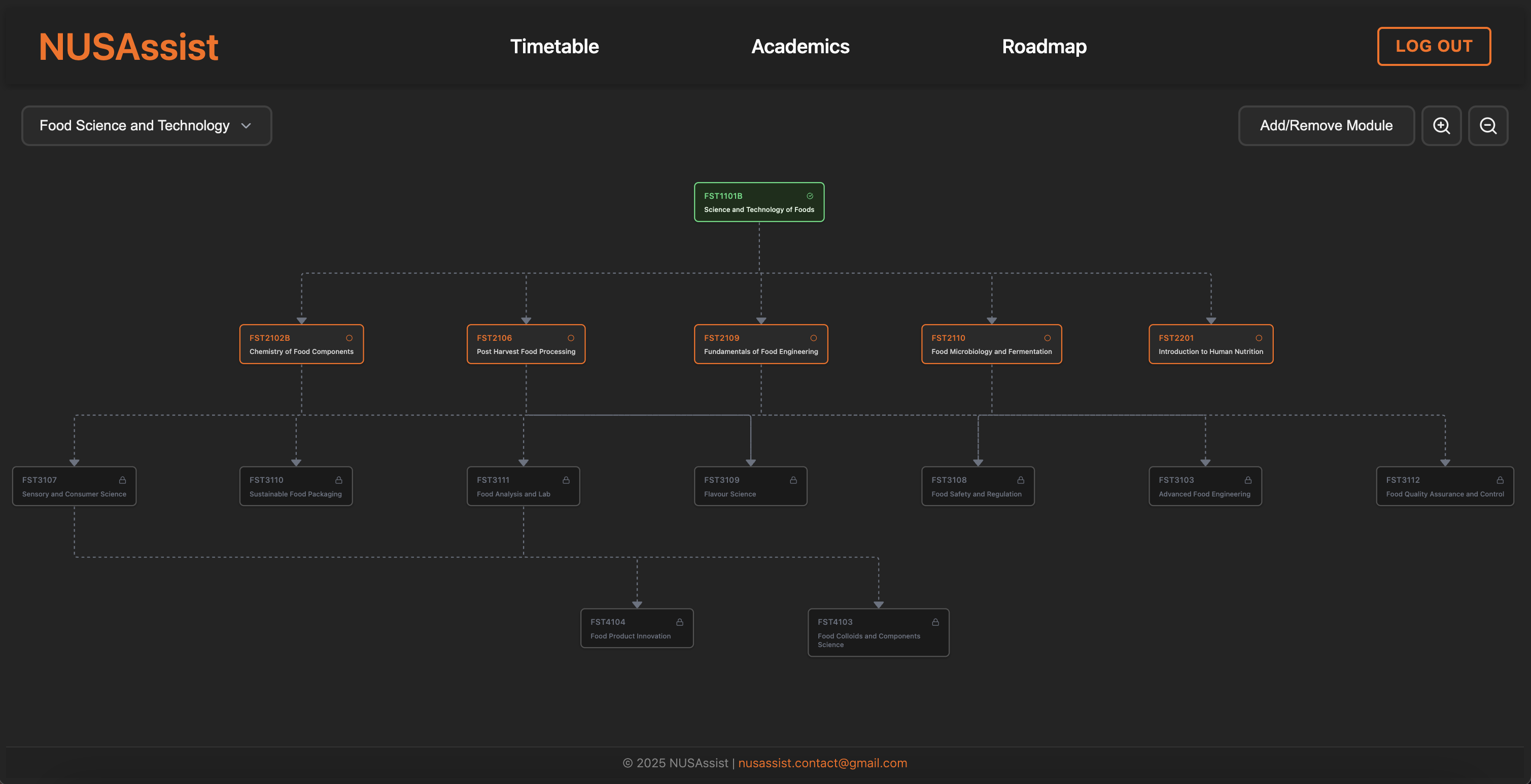Click the status circle on FST2109
Image resolution: width=1531 pixels, height=784 pixels.
814,338
